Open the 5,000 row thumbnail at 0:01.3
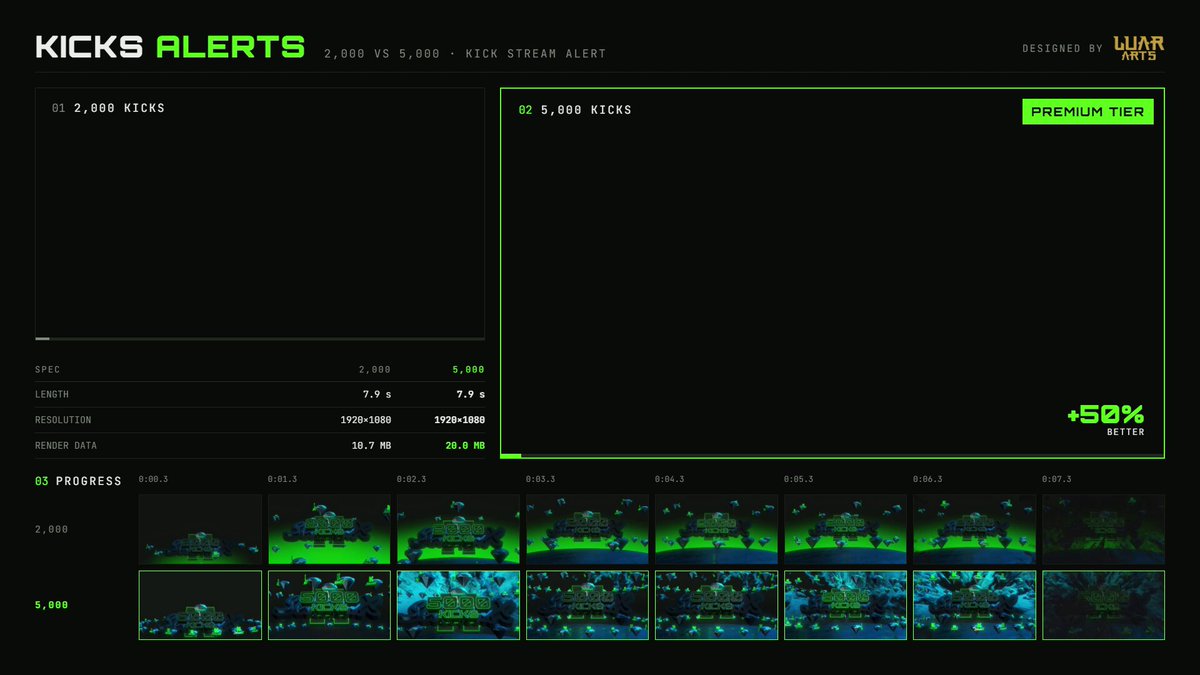This screenshot has width=1200, height=675. [329, 605]
